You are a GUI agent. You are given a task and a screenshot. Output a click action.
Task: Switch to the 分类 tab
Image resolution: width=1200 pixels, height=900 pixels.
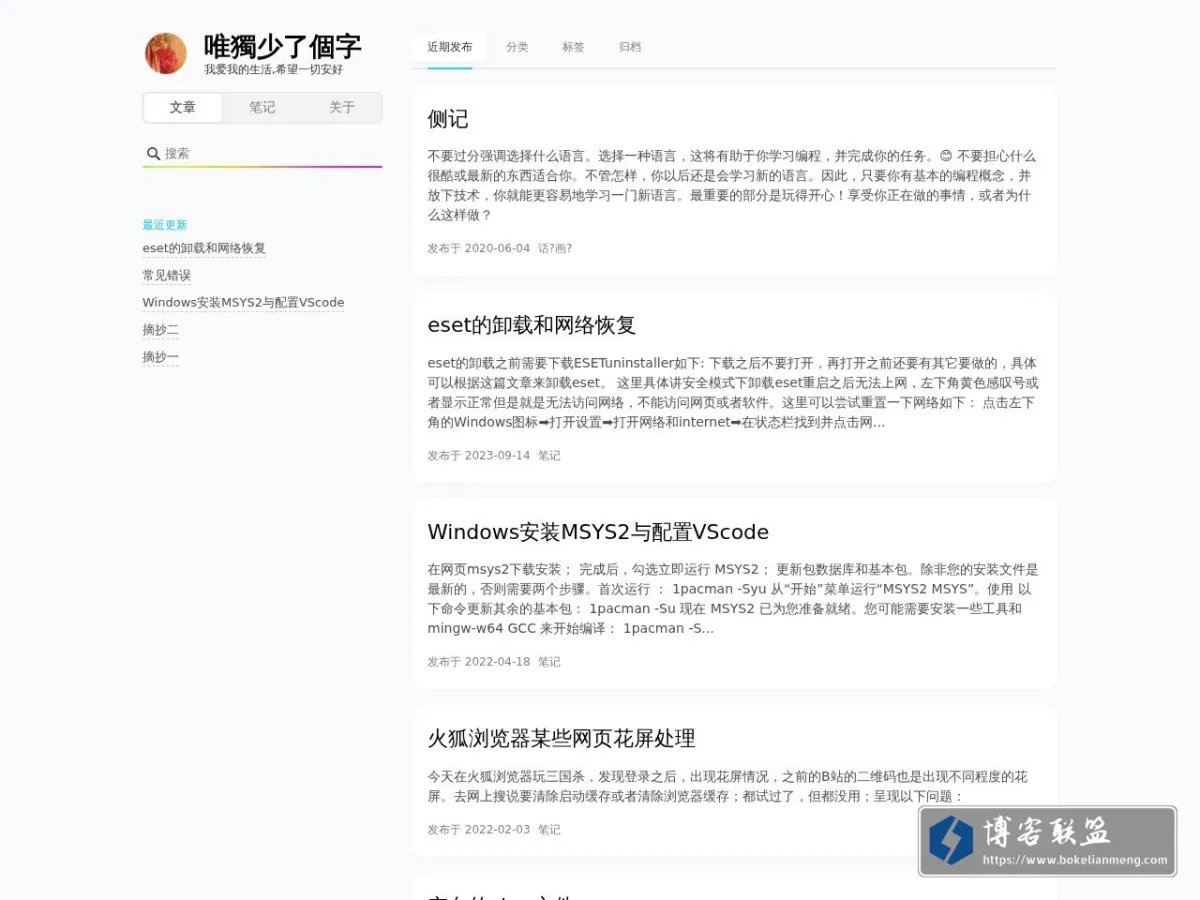517,47
